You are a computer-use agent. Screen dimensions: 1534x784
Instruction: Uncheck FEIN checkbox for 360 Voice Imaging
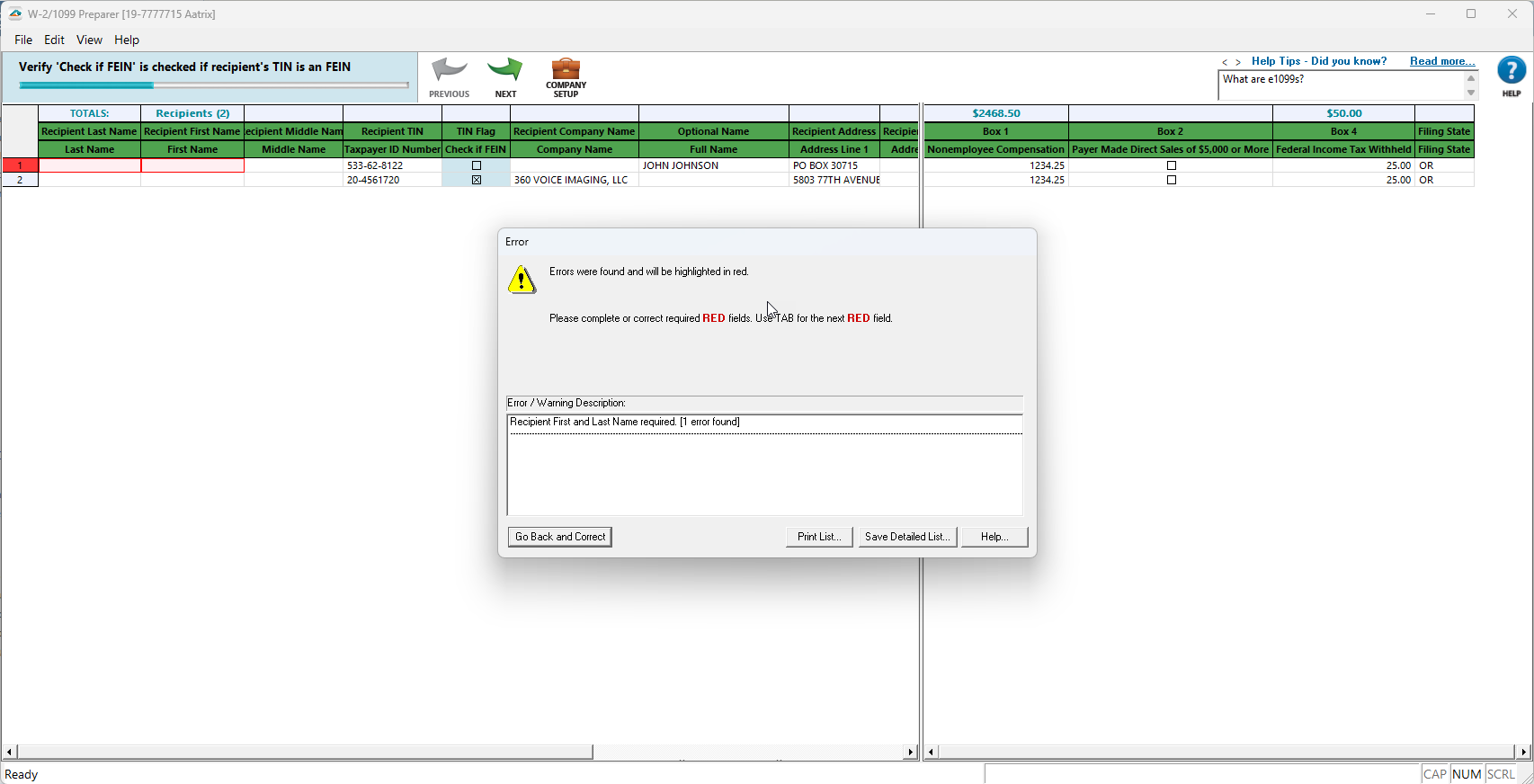[x=477, y=180]
